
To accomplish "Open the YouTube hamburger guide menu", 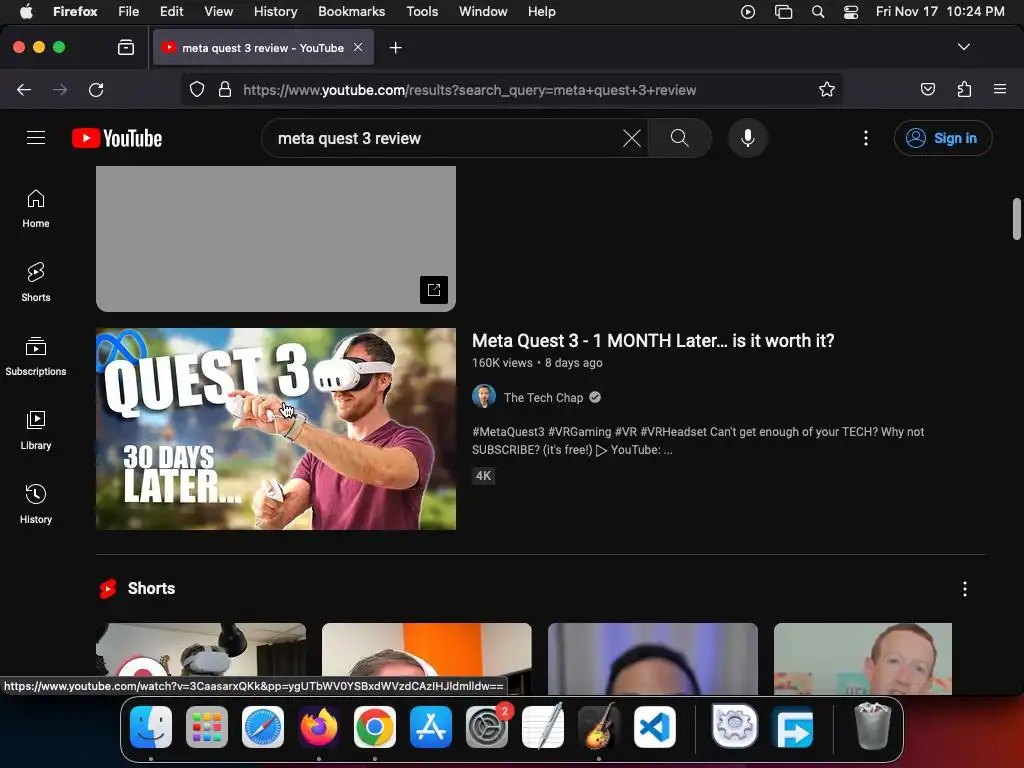I will click(x=36, y=138).
